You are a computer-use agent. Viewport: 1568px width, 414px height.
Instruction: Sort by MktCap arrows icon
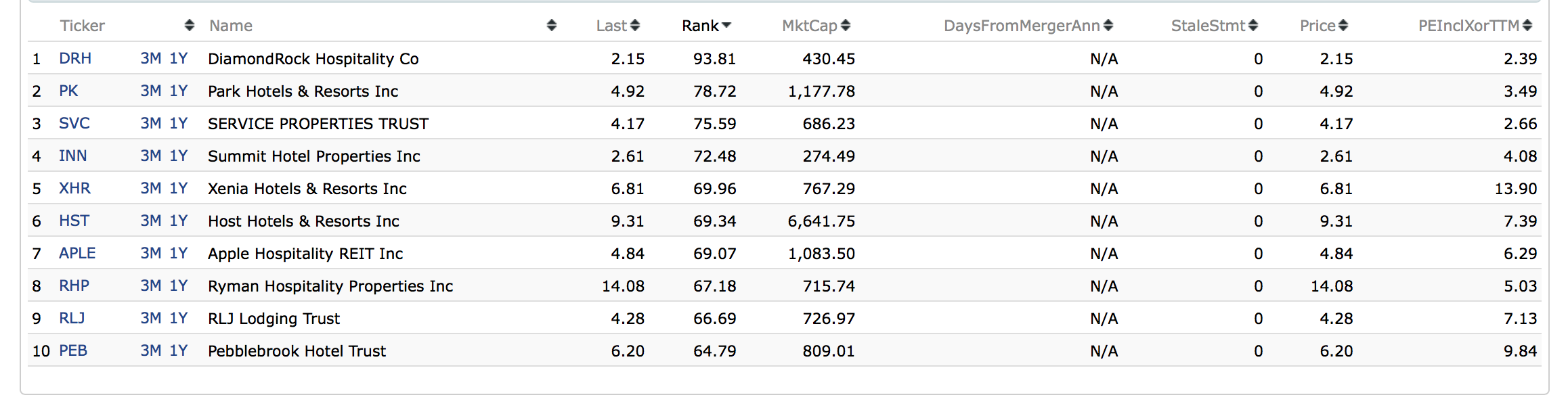[x=845, y=26]
